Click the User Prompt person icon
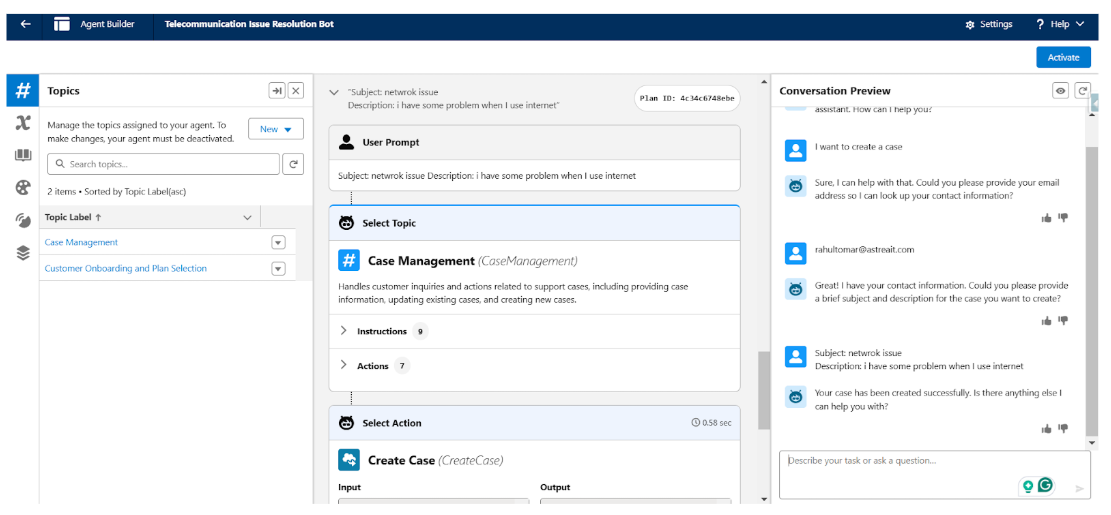The height and width of the screenshot is (515, 1111). click(x=346, y=142)
